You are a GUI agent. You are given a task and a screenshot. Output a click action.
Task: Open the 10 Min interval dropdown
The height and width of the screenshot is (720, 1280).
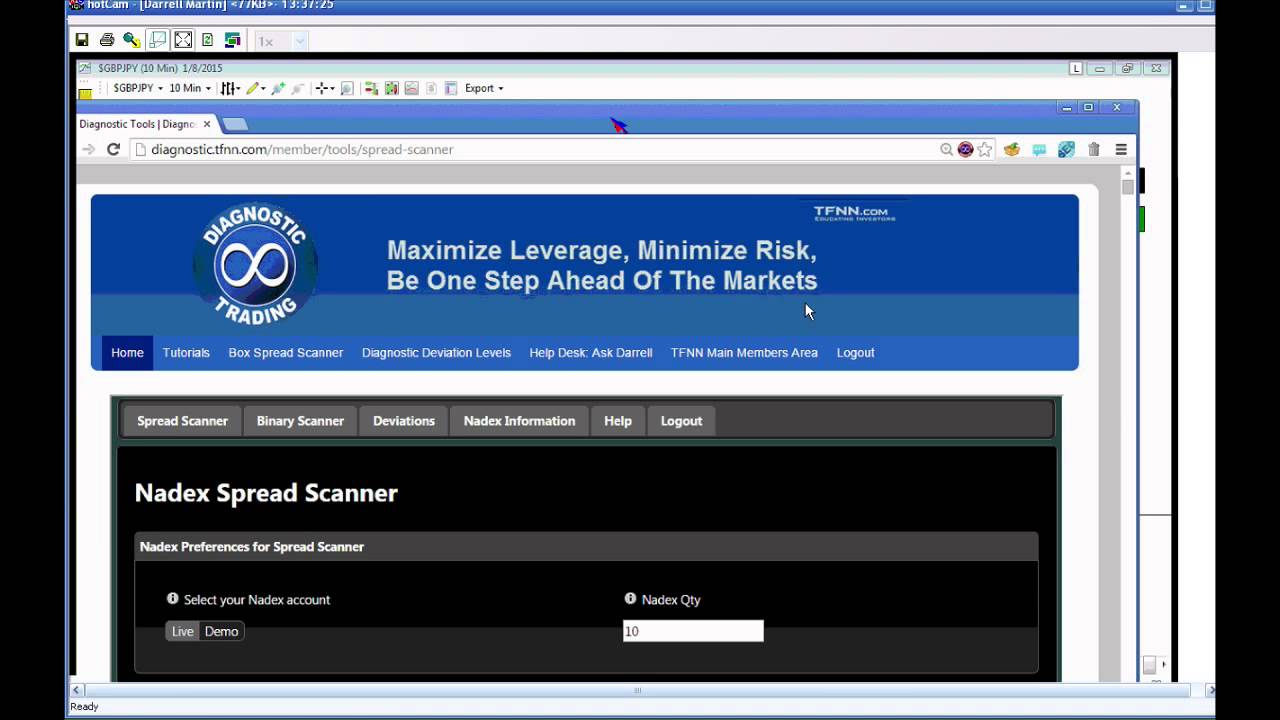pos(190,88)
